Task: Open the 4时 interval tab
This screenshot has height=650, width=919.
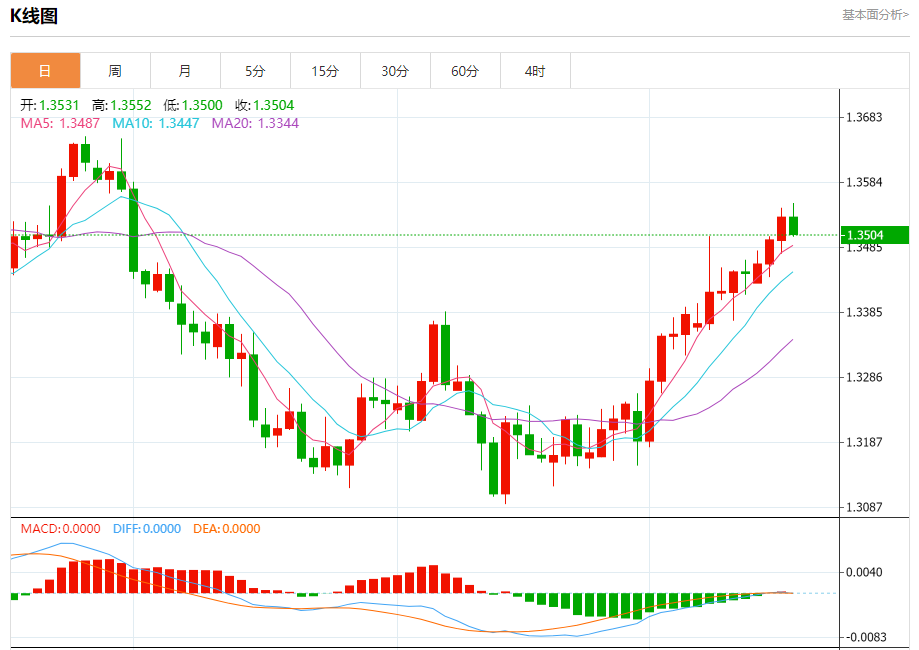Action: click(x=535, y=71)
